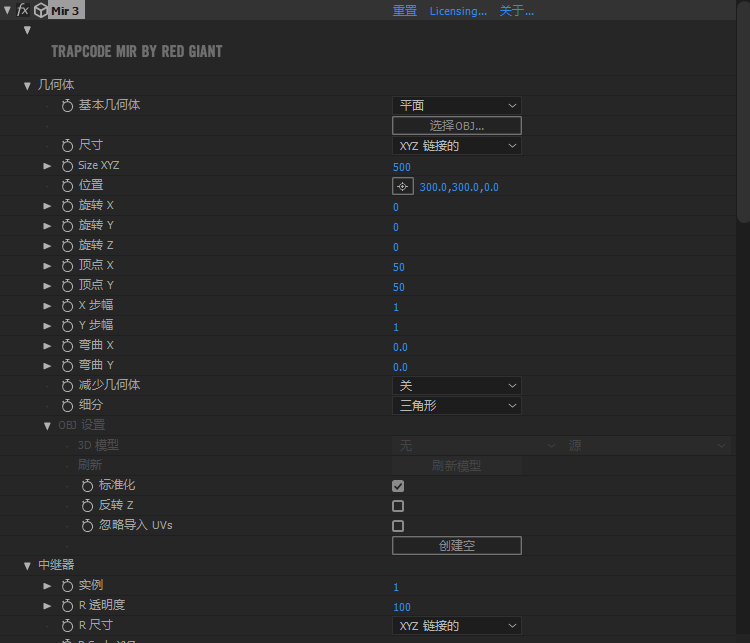Toggle stopwatch for R 透明度
This screenshot has height=643, width=750.
point(67,606)
